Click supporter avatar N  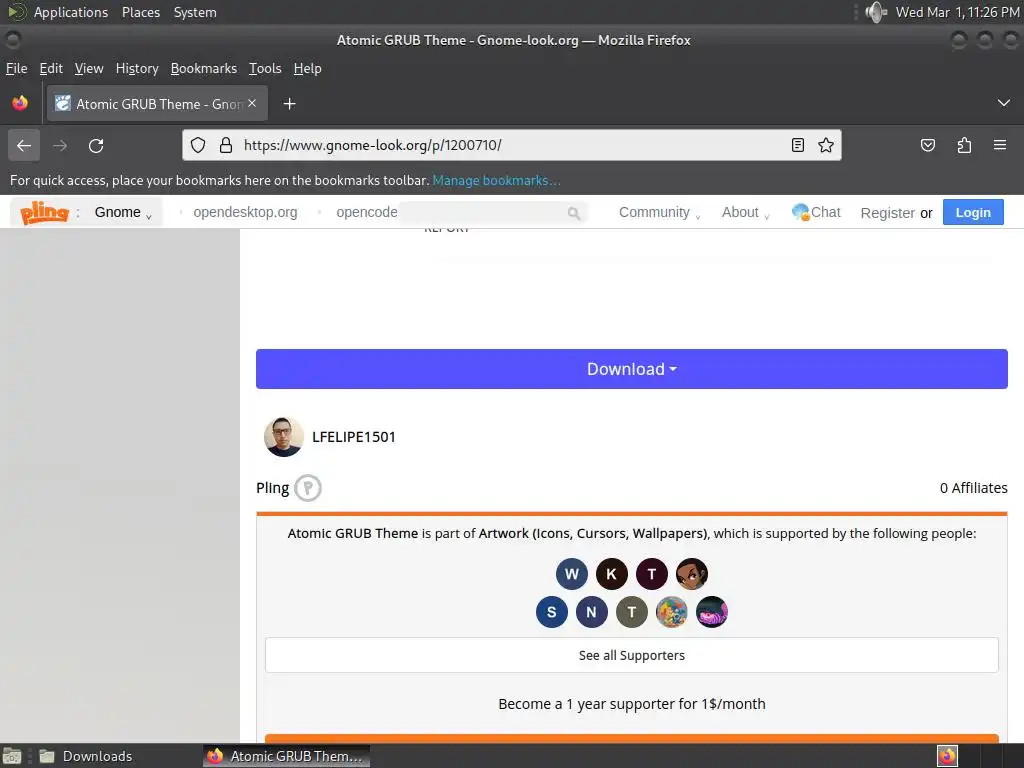pyautogui.click(x=592, y=612)
